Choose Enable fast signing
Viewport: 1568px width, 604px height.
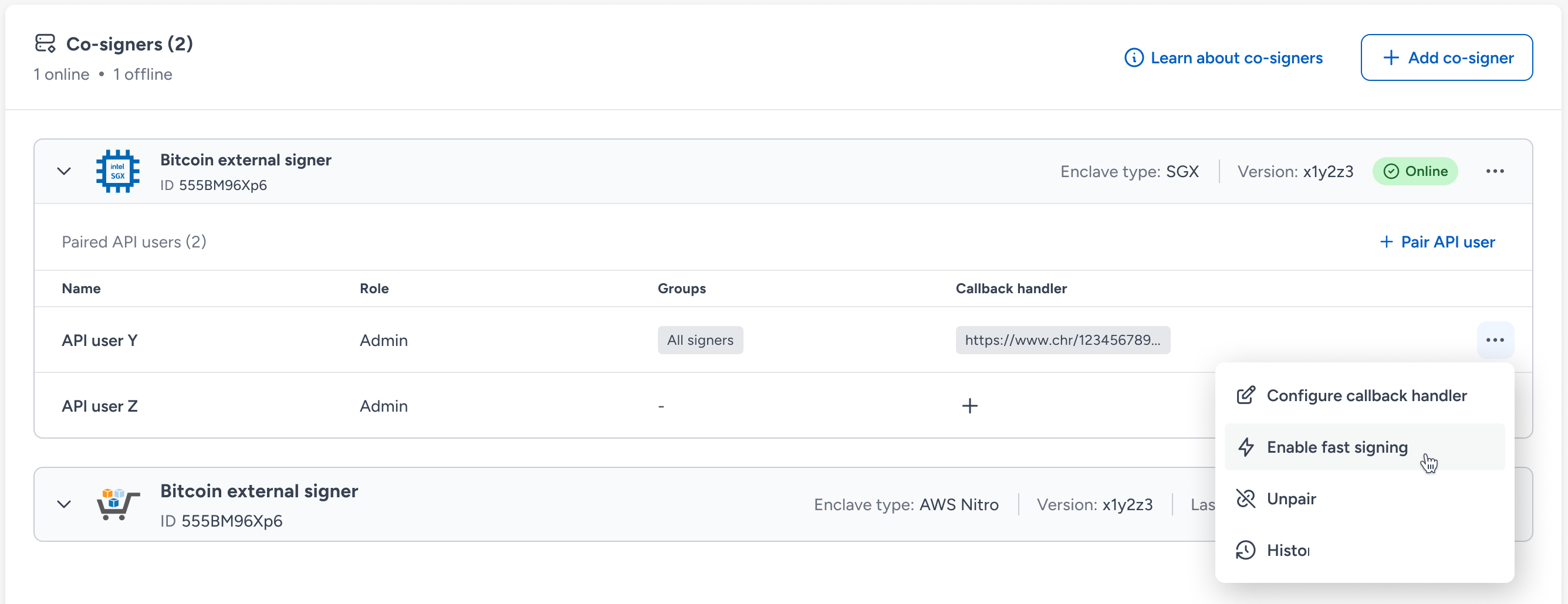point(1365,447)
